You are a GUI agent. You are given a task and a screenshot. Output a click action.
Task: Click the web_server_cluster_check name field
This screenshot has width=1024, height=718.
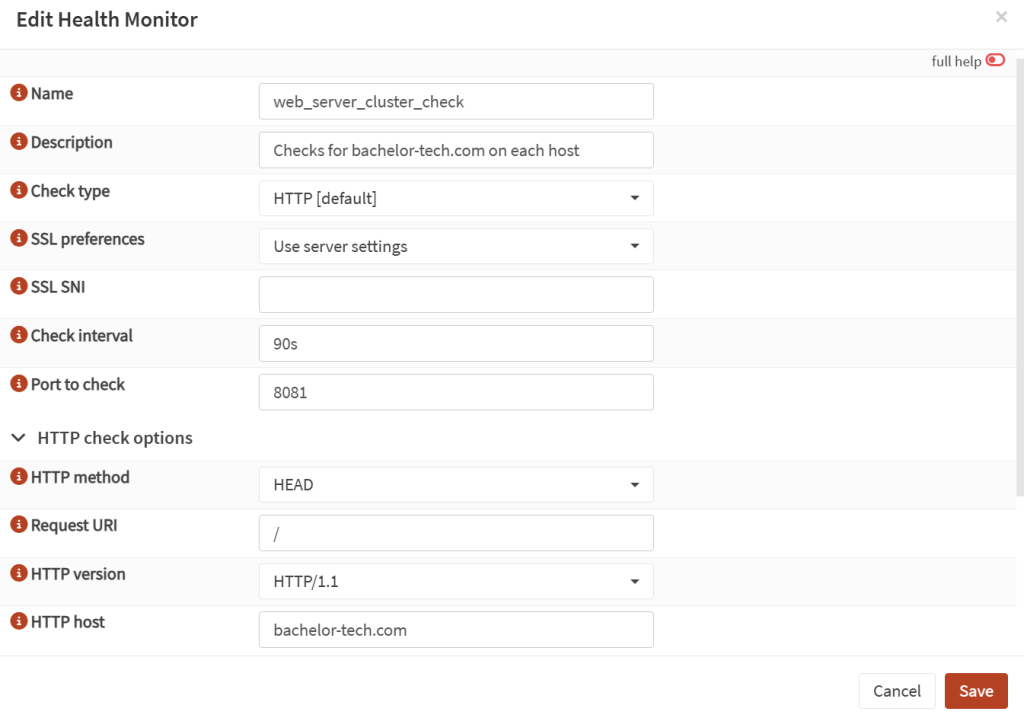tap(456, 101)
